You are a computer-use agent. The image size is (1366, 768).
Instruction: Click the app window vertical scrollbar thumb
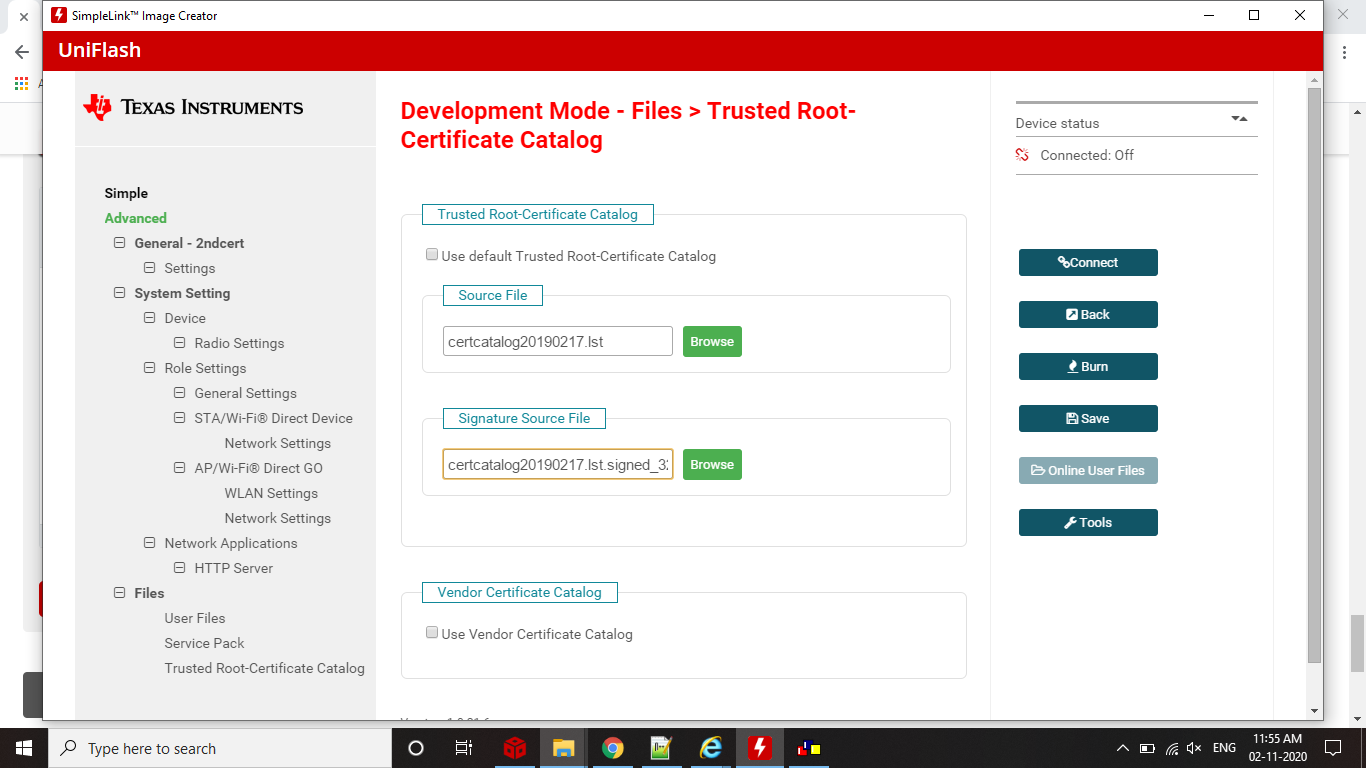click(1314, 375)
